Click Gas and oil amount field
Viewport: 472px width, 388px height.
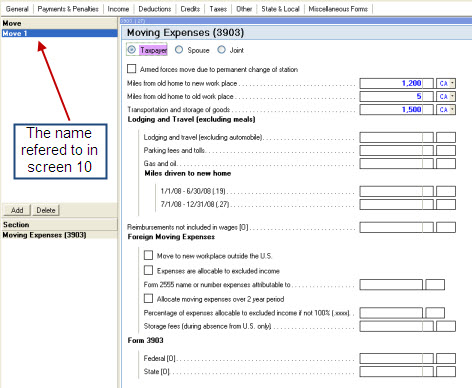[x=397, y=163]
